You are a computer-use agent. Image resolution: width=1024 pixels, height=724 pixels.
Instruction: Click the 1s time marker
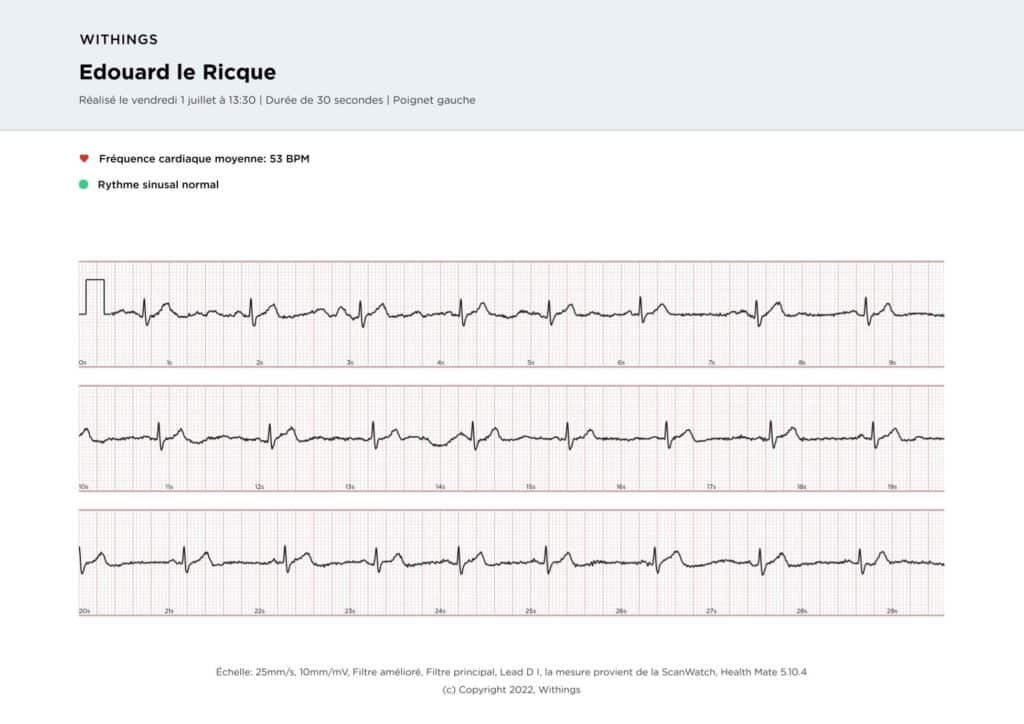(169, 362)
